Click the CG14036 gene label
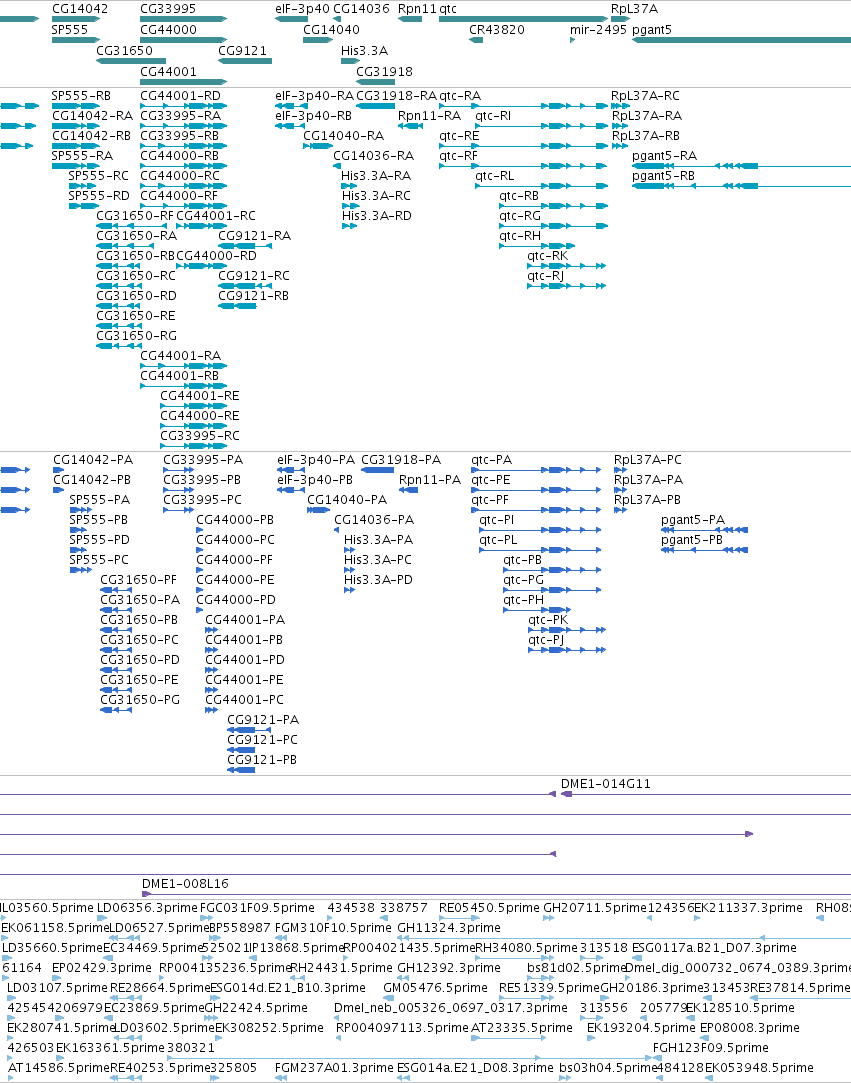Viewport: 851px width, 1083px height. coord(361,9)
